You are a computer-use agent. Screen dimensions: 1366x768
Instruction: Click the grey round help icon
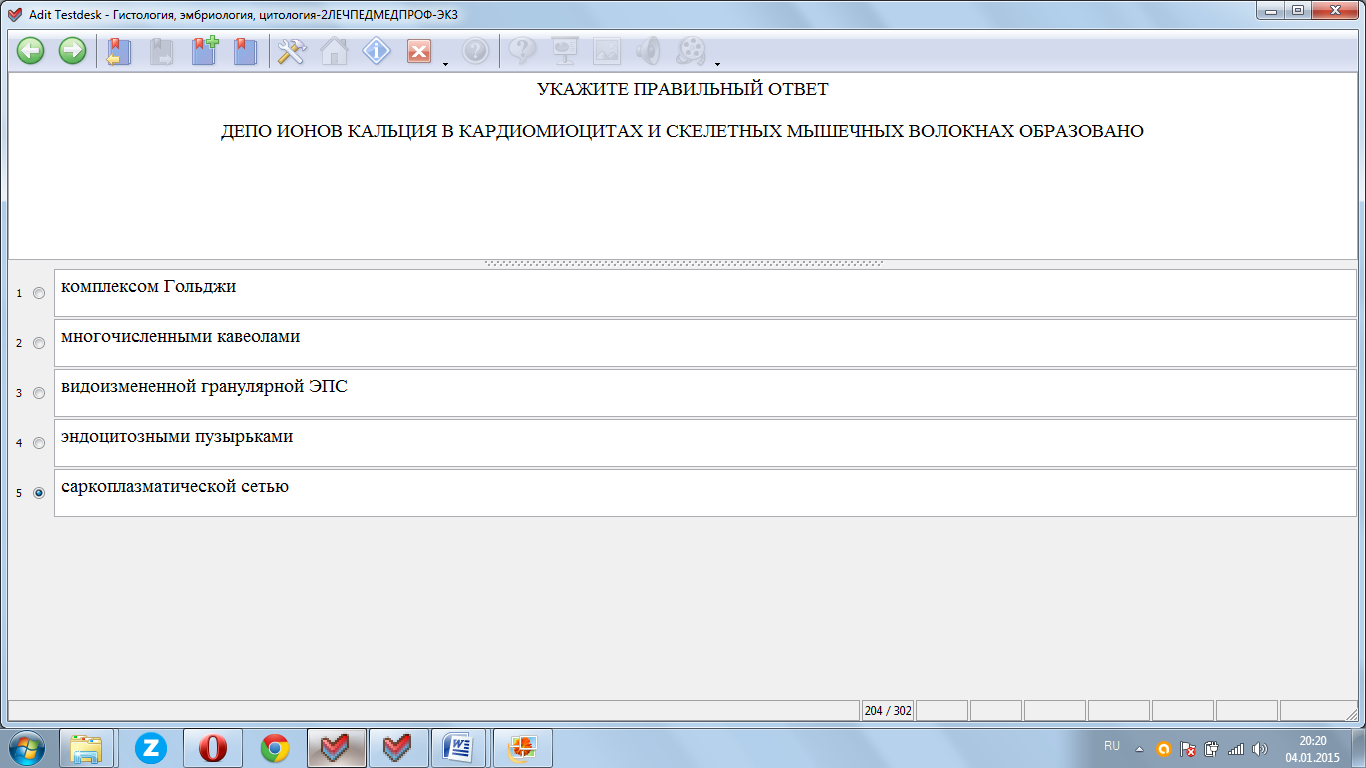pos(476,51)
